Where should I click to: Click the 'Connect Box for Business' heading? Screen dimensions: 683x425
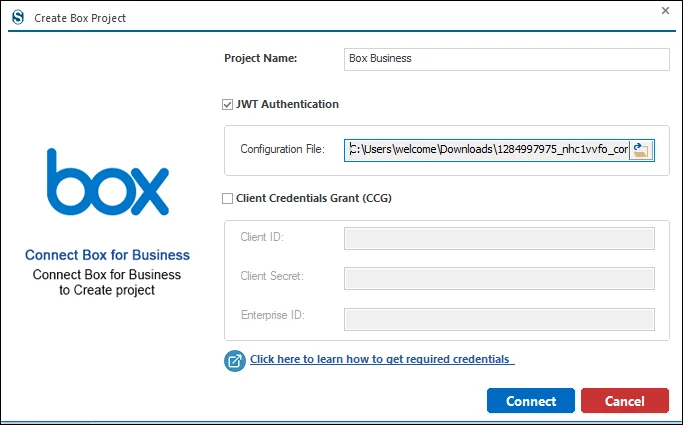[107, 255]
